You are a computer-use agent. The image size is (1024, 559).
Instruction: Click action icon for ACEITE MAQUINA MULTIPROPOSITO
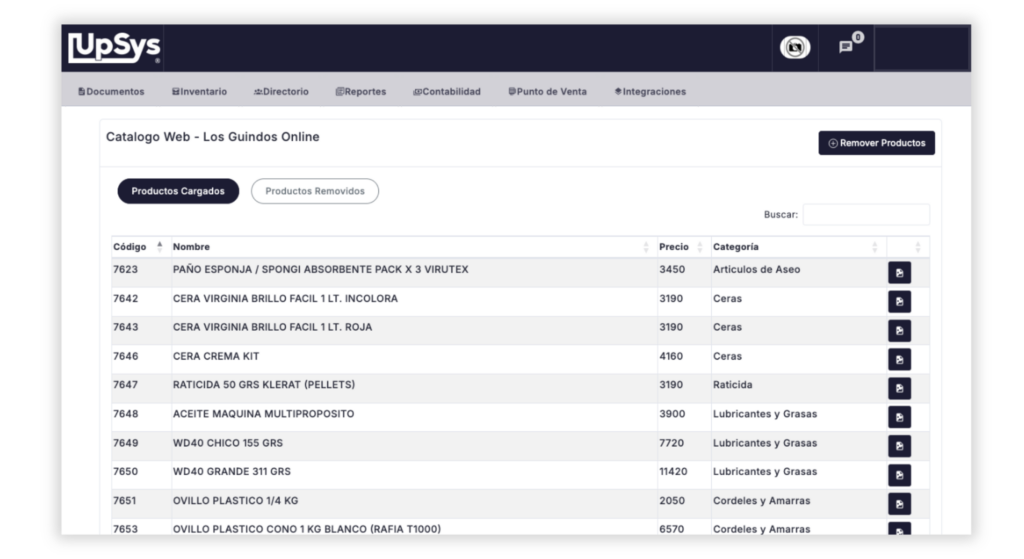(x=899, y=417)
